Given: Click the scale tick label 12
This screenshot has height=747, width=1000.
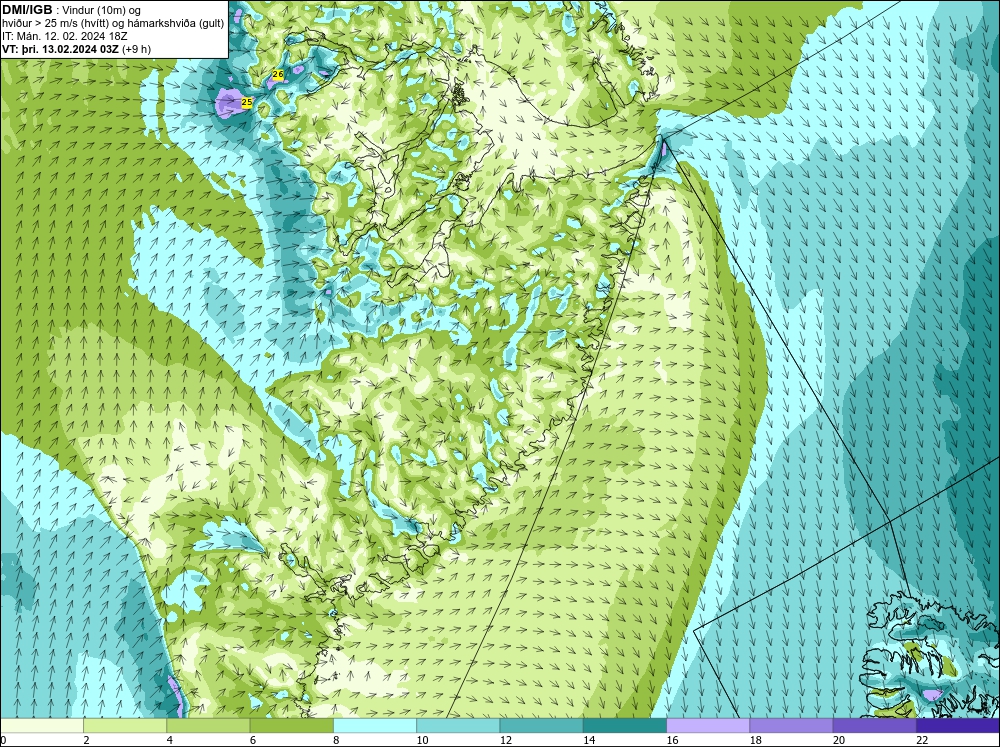Looking at the screenshot, I should (506, 740).
